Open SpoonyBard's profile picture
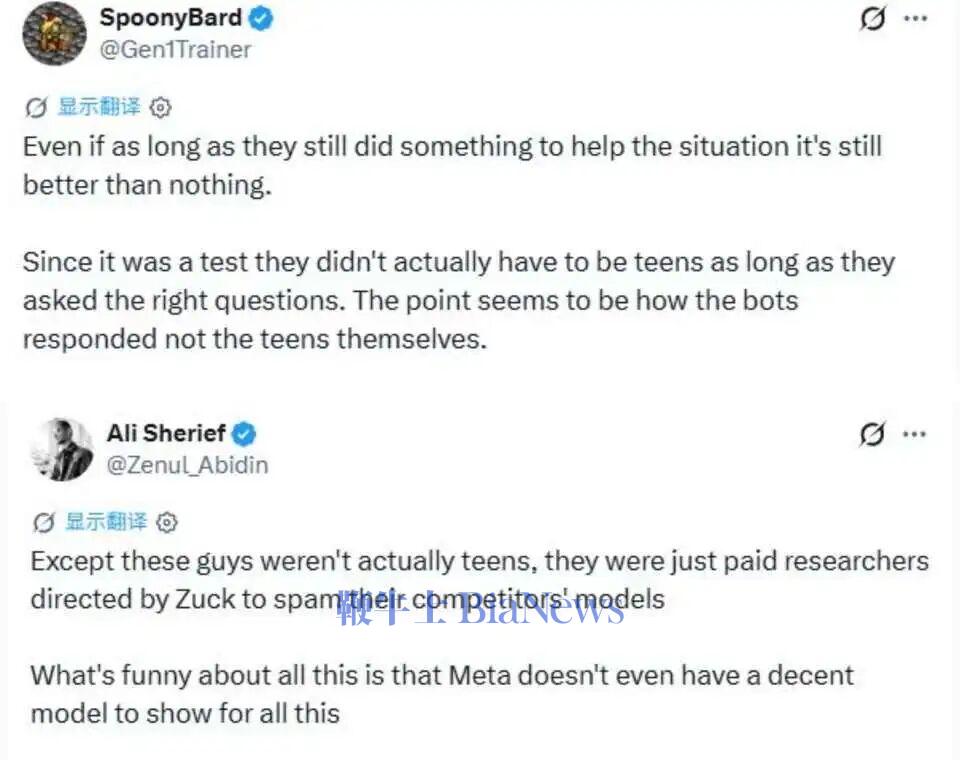960x760 pixels. click(54, 34)
